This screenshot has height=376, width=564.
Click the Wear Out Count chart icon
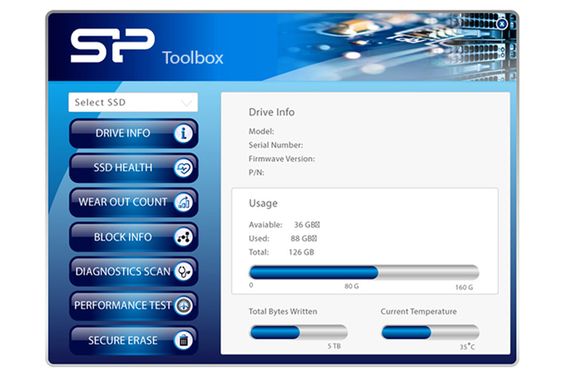pyautogui.click(x=183, y=203)
